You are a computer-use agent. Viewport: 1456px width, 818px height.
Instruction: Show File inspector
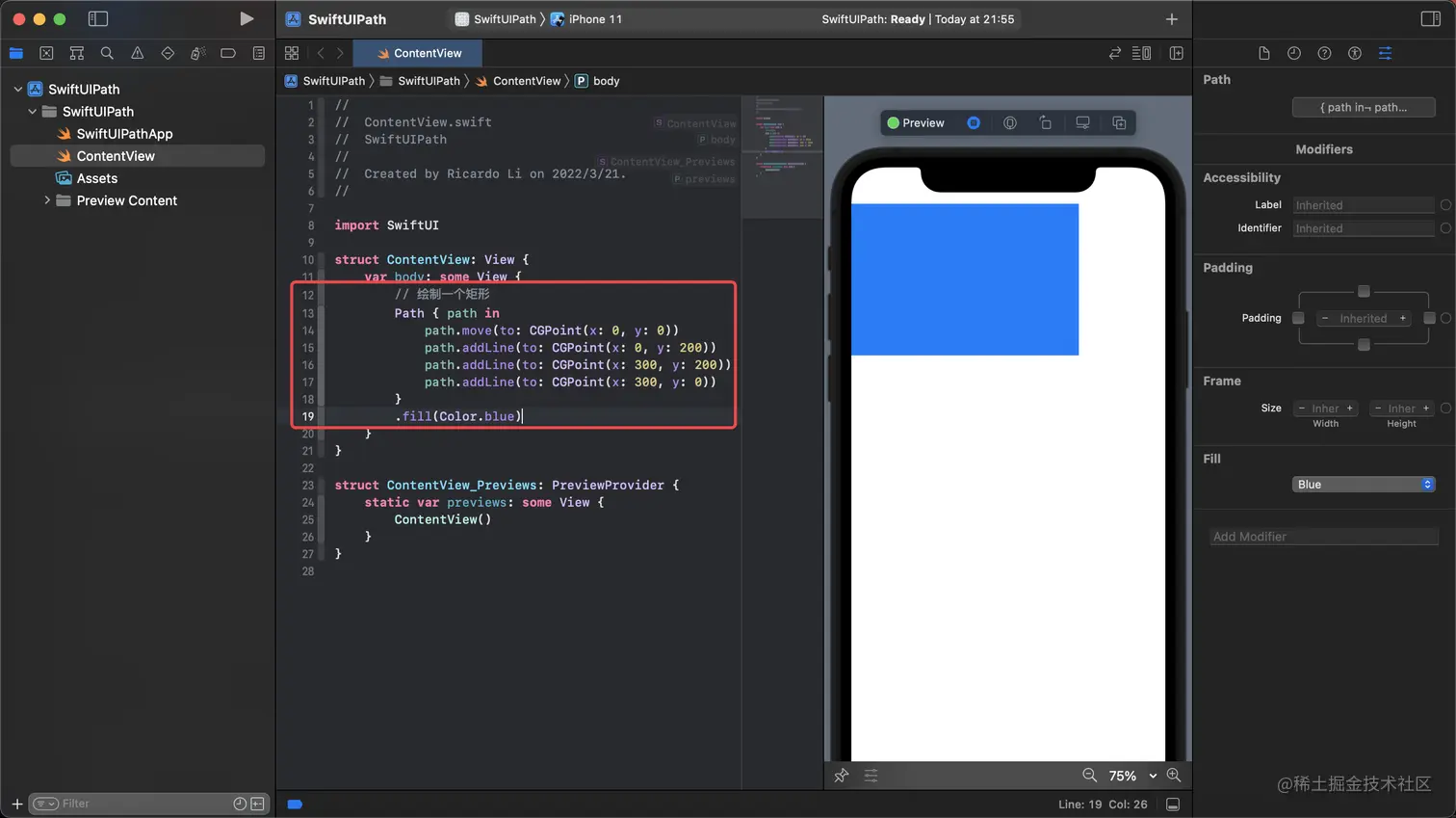click(x=1264, y=53)
